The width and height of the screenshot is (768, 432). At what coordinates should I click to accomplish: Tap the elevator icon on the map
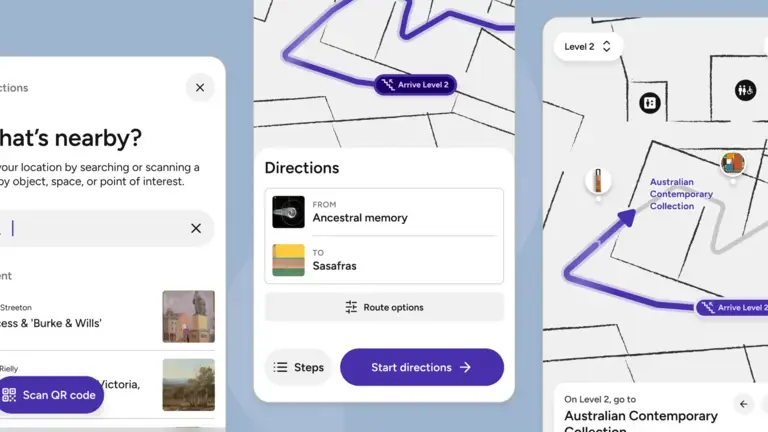pyautogui.click(x=649, y=102)
